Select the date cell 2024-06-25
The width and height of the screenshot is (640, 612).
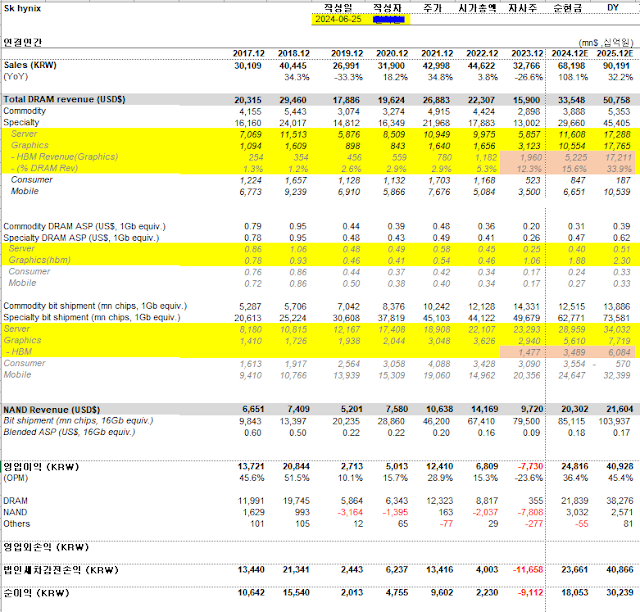click(x=338, y=19)
